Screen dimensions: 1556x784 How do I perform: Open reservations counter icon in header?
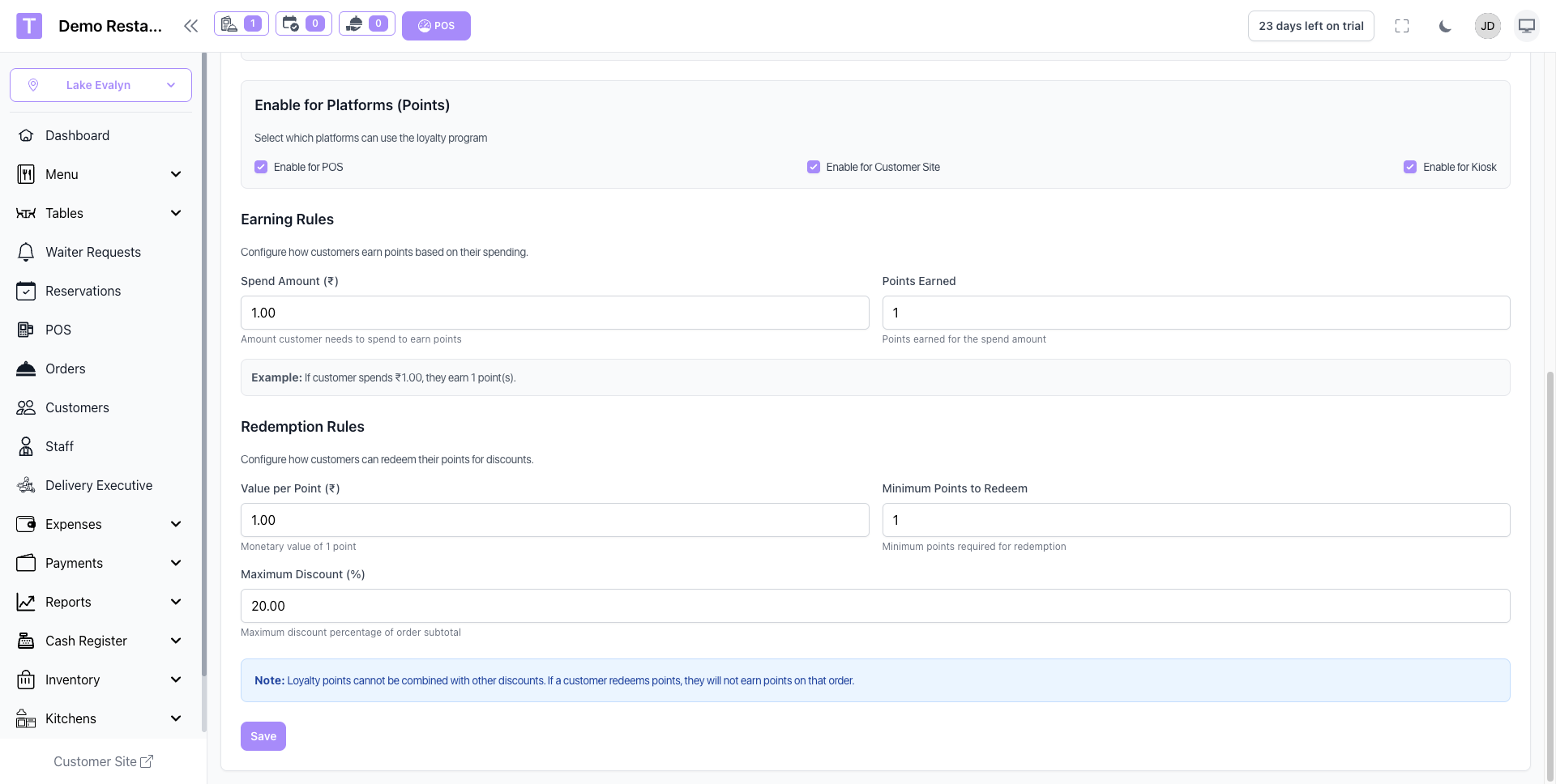[303, 24]
